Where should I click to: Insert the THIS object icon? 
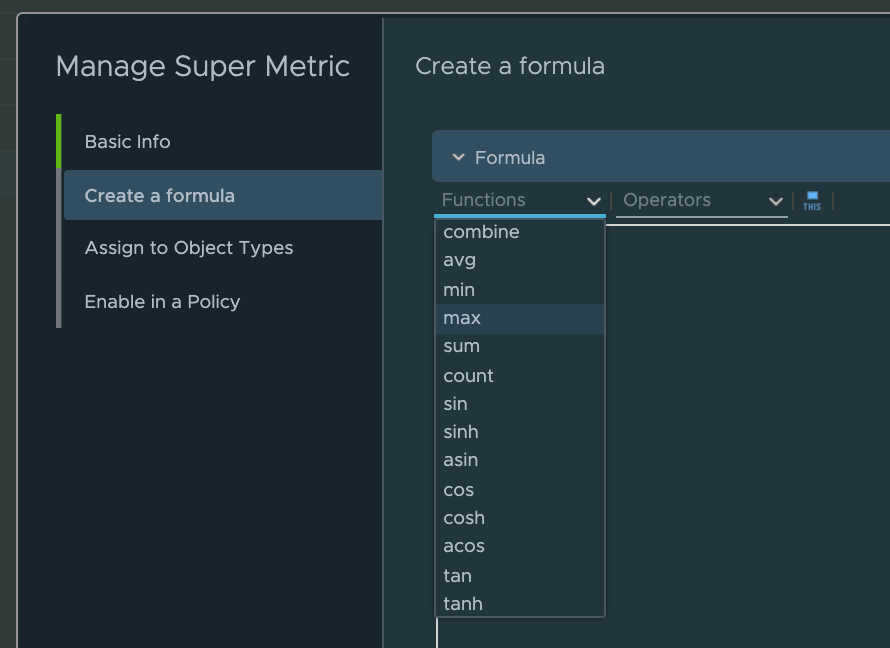pyautogui.click(x=812, y=201)
